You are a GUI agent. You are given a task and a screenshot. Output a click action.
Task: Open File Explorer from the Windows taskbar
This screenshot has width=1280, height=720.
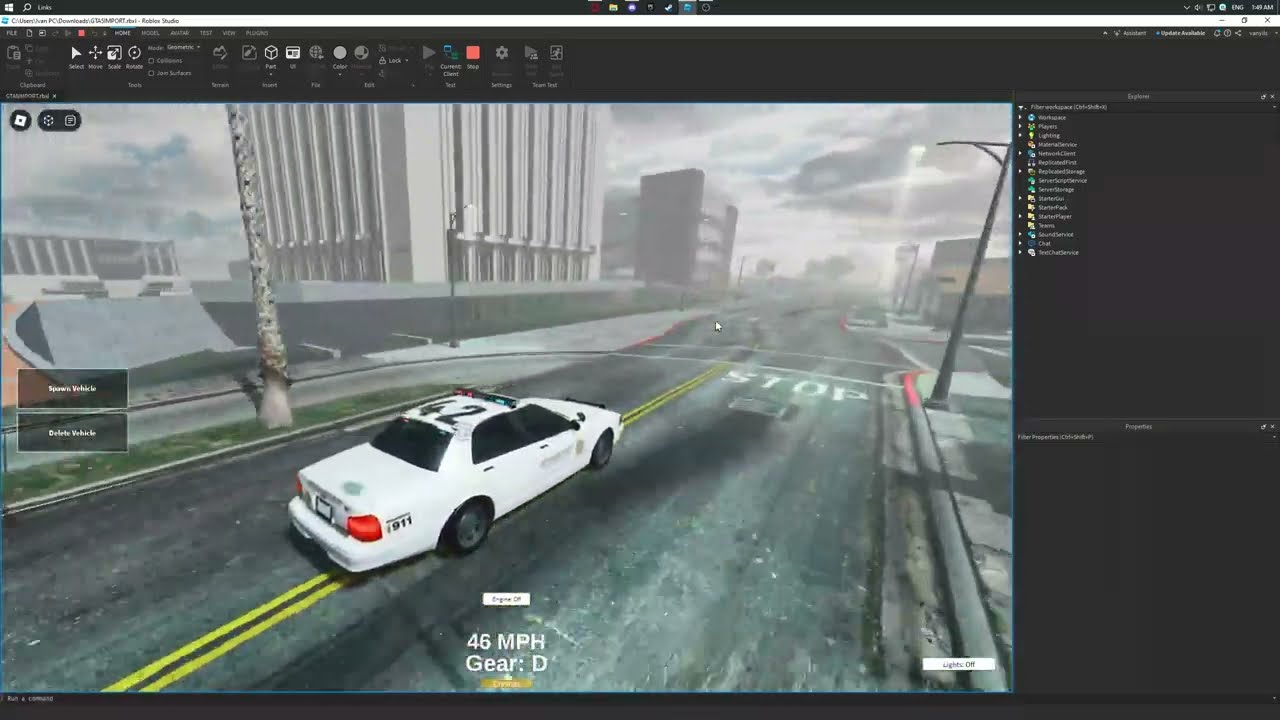pos(613,7)
